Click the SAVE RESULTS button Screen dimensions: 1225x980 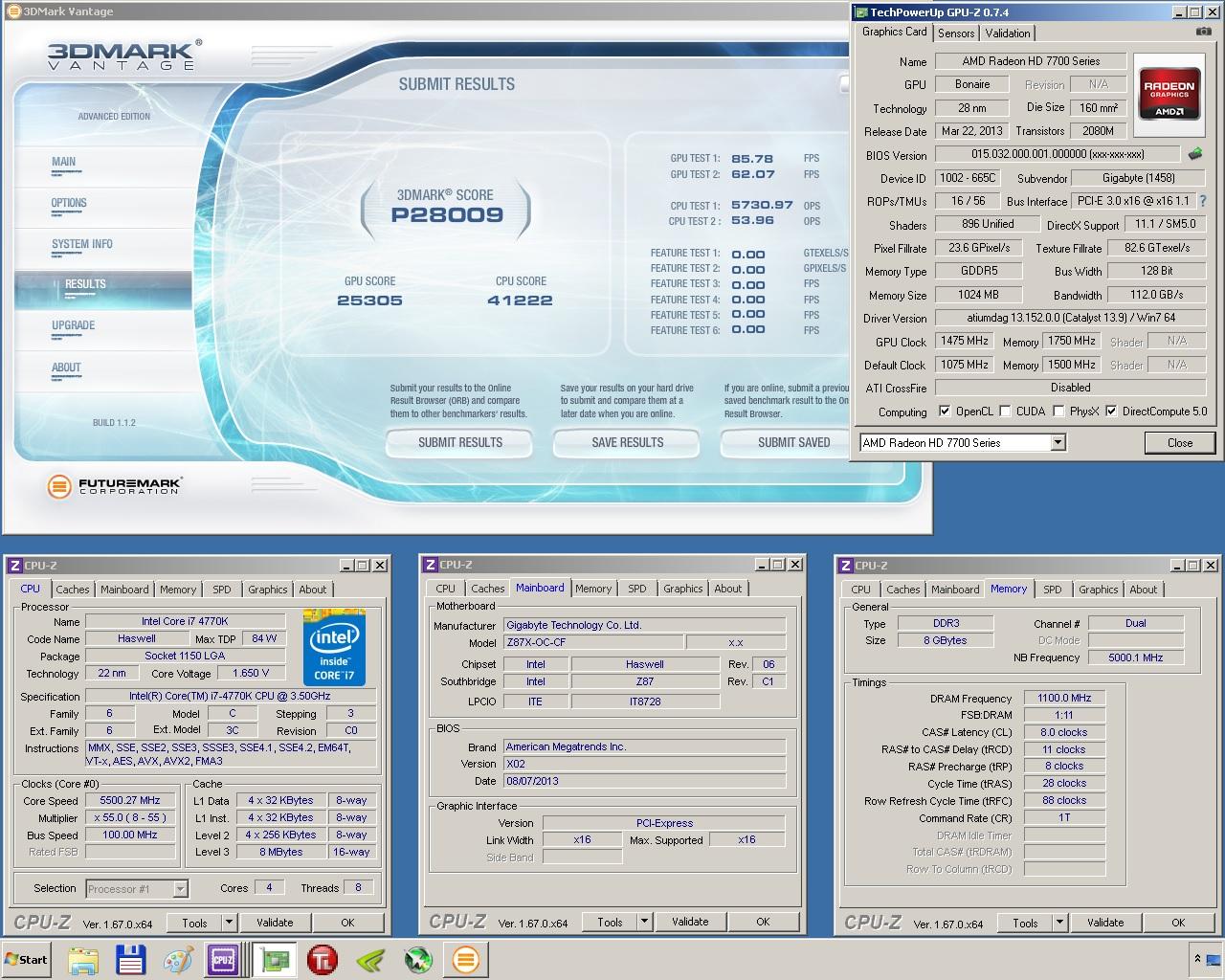click(x=627, y=442)
